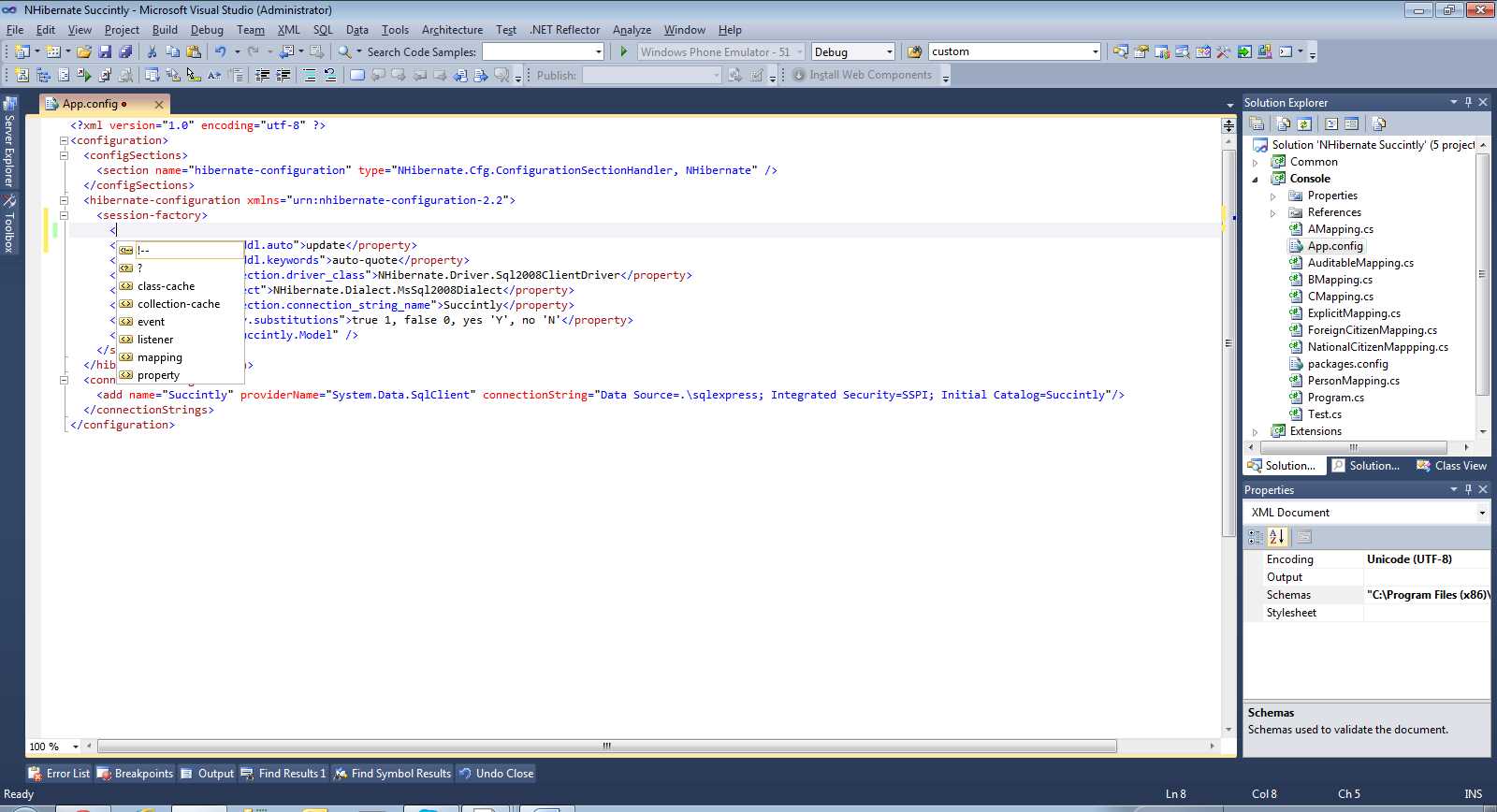The width and height of the screenshot is (1497, 812).
Task: Cut selection with the scissors icon
Action: point(152,51)
